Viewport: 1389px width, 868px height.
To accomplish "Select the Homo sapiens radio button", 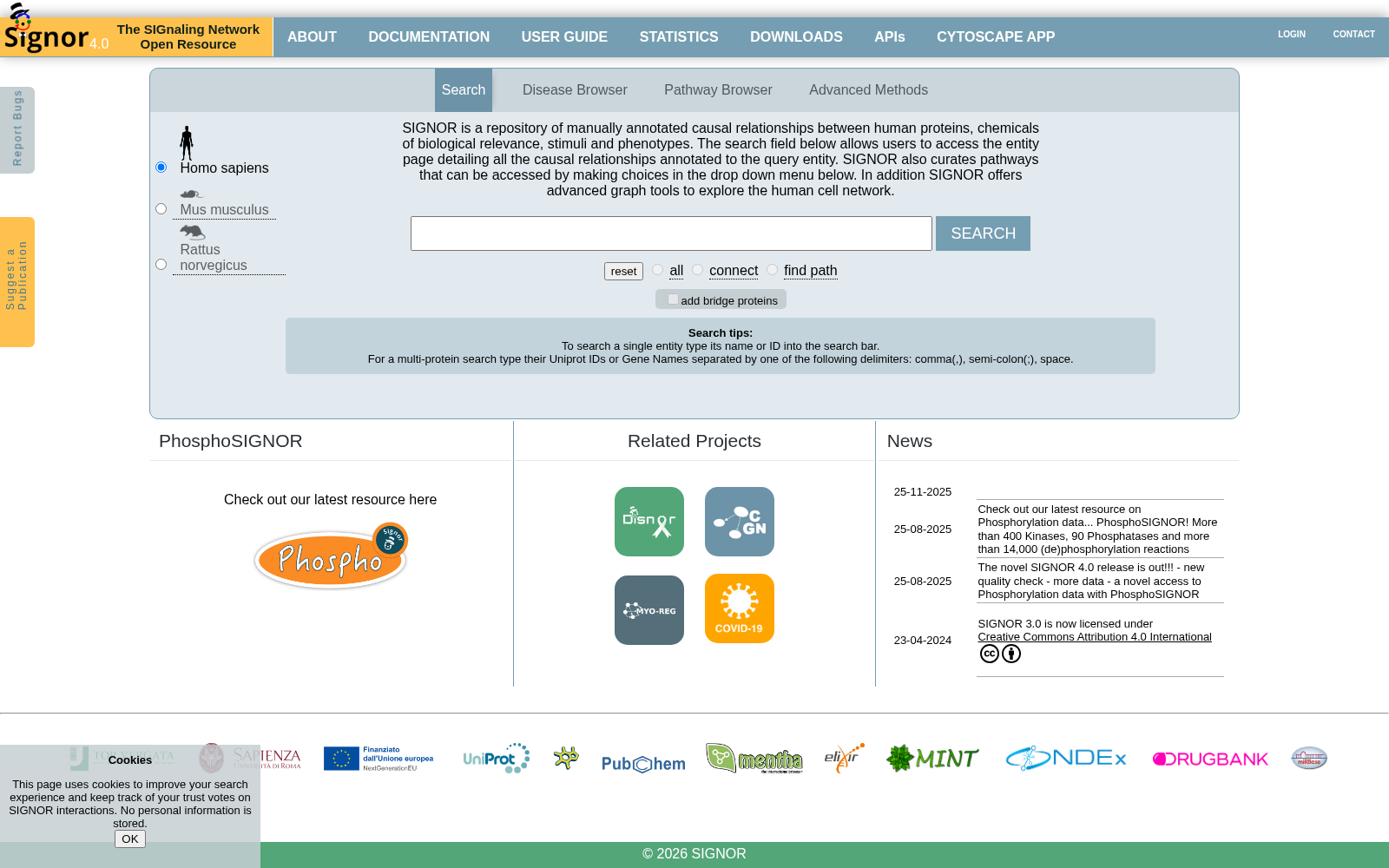I will tap(161, 168).
